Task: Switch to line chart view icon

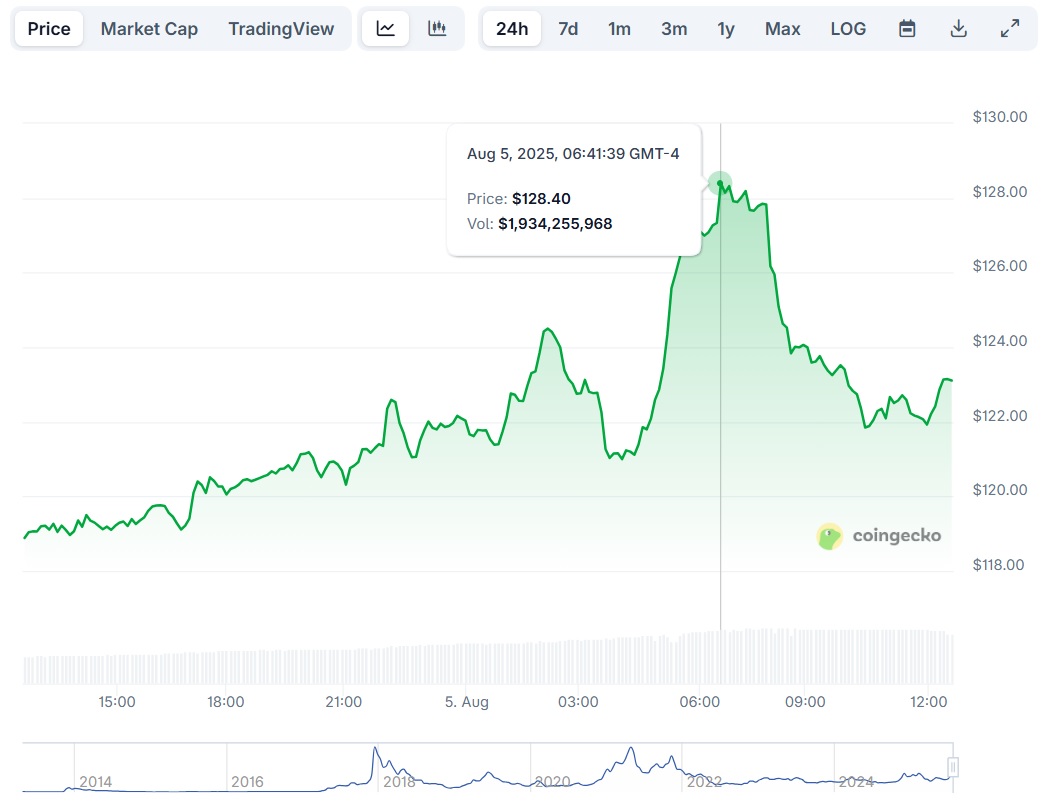Action: [385, 29]
